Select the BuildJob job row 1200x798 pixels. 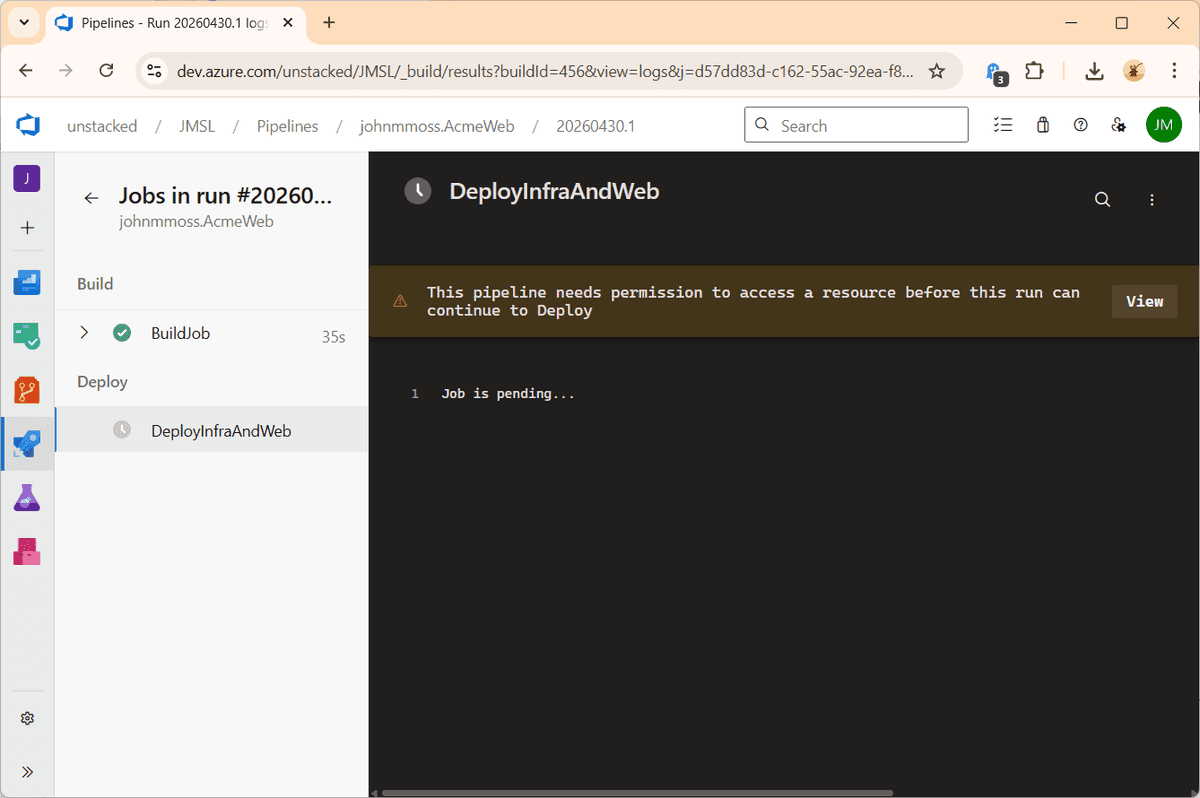tap(211, 334)
